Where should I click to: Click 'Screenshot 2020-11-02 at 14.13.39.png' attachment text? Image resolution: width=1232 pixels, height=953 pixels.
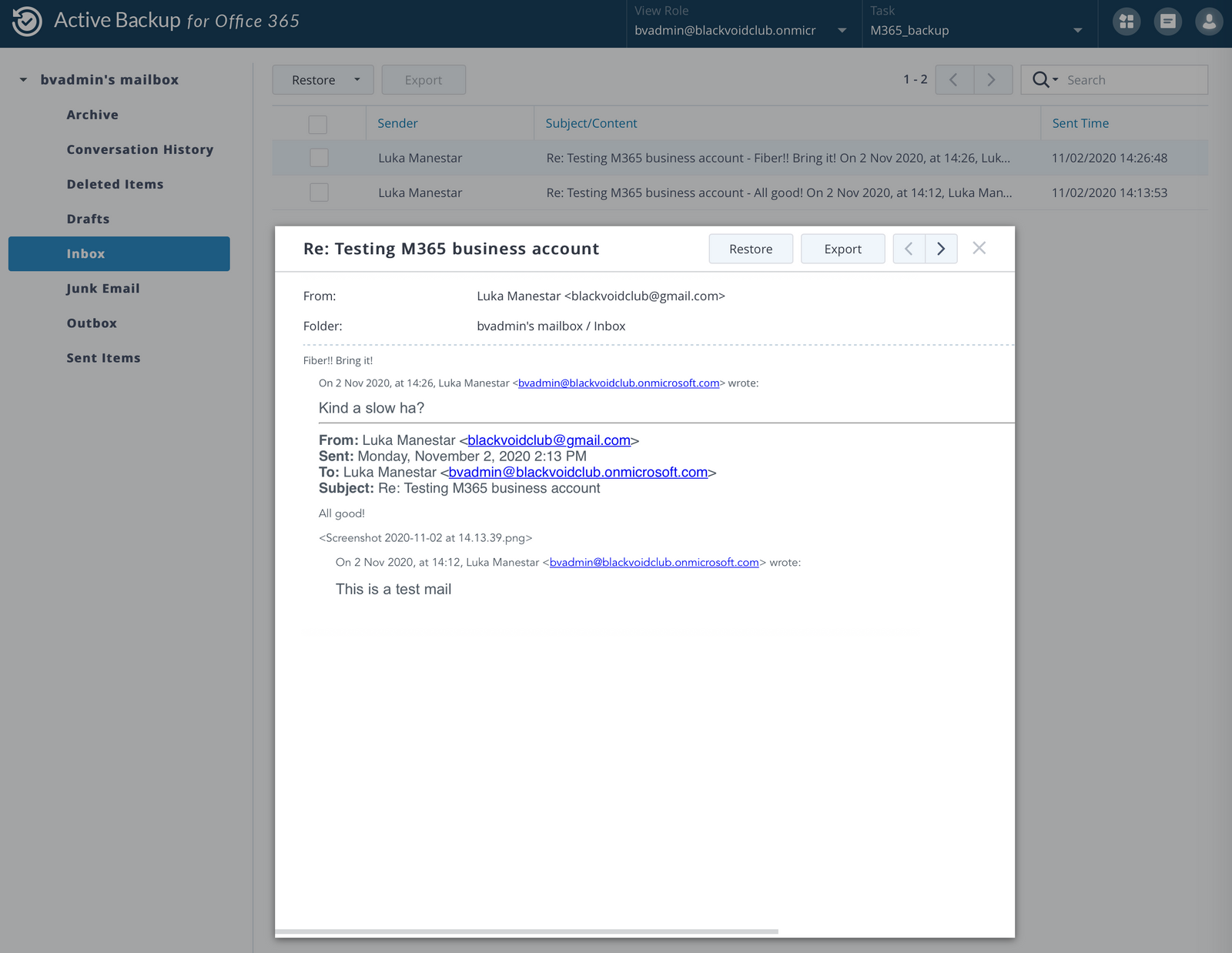(x=426, y=537)
